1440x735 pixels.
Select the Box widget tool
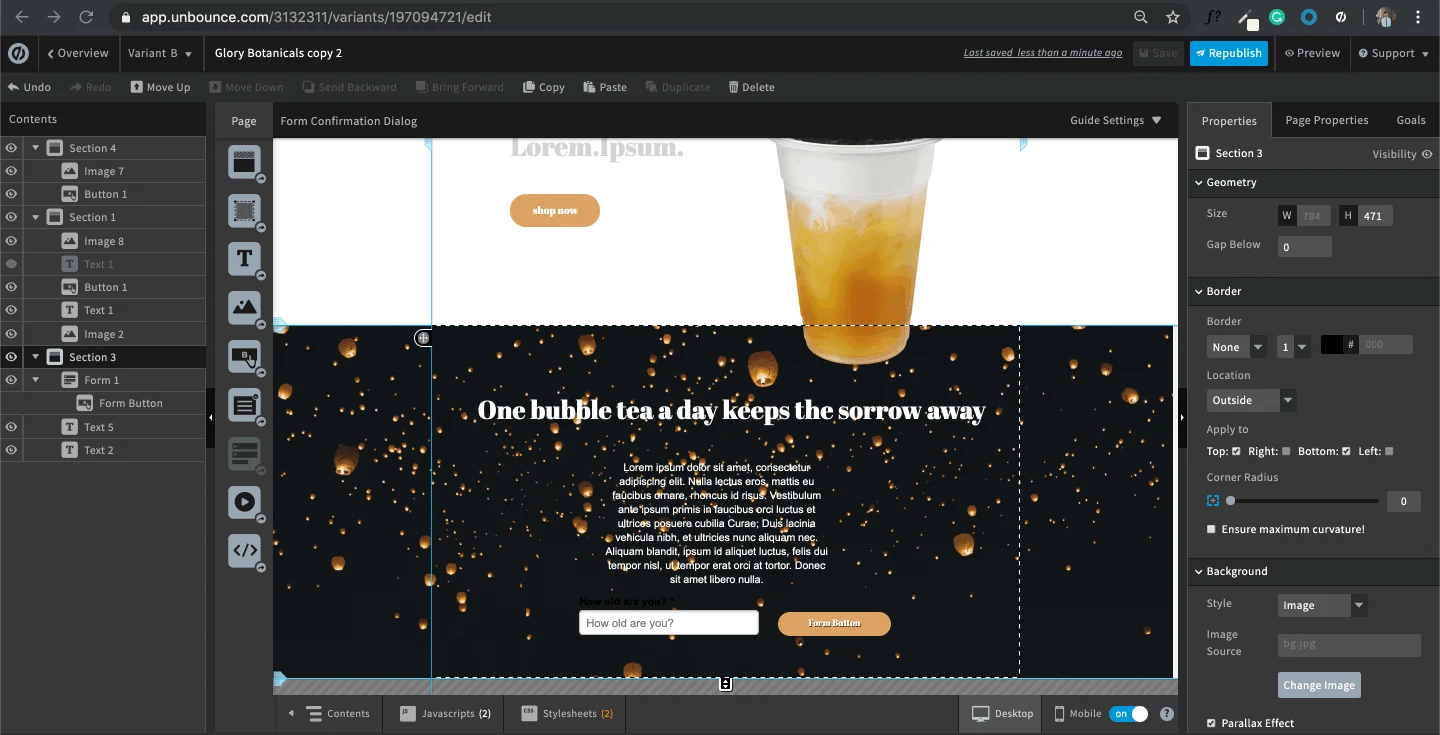point(244,210)
